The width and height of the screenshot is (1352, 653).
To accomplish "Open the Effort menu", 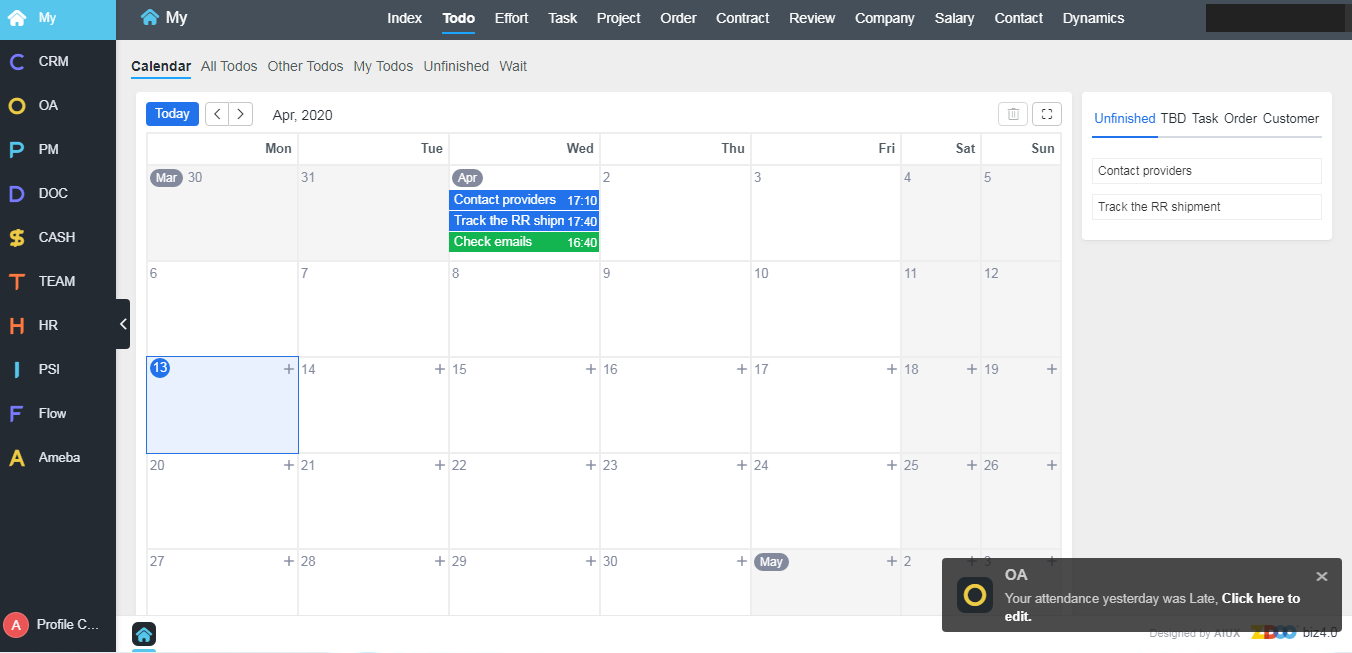I will point(512,18).
